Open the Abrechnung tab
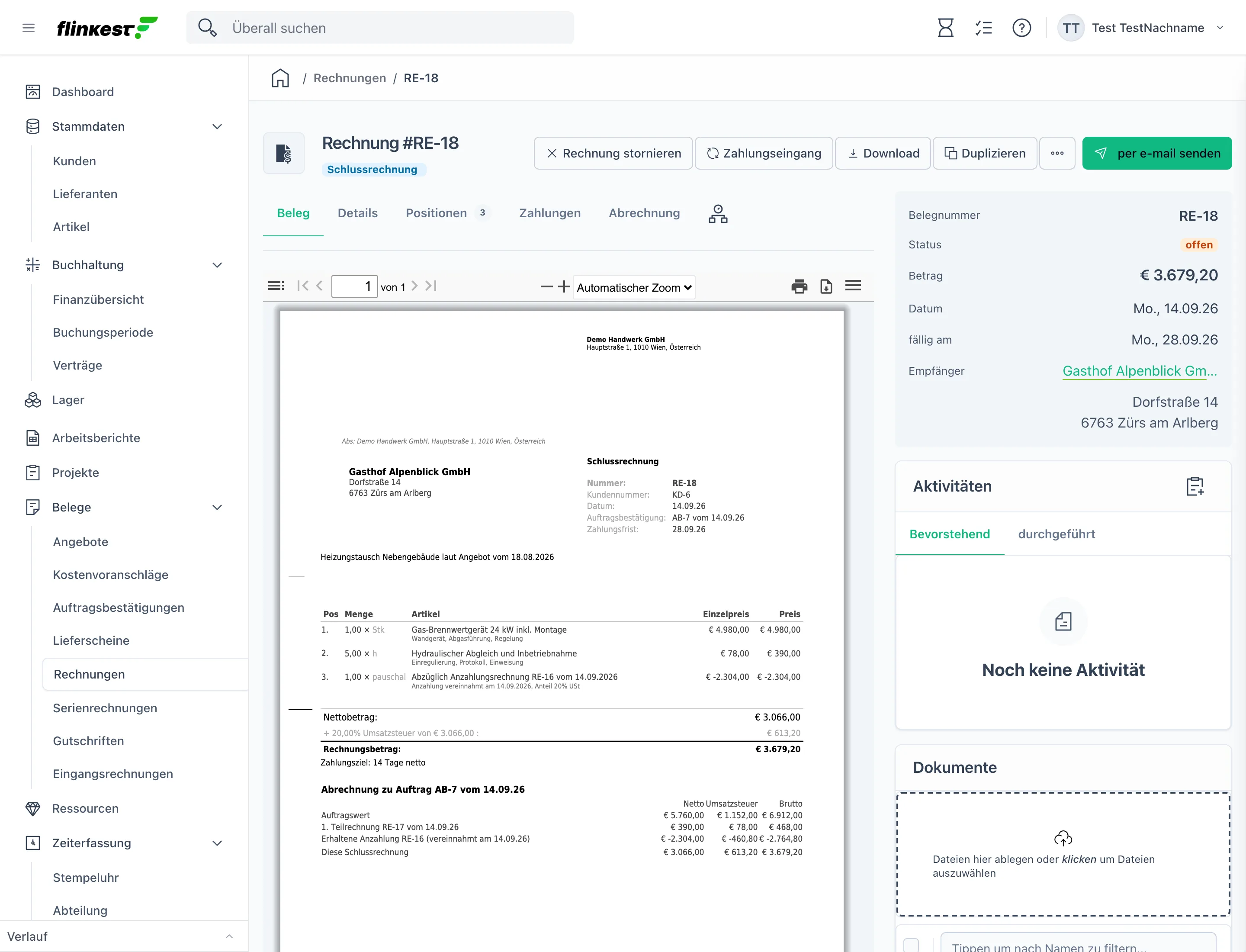 (644, 213)
